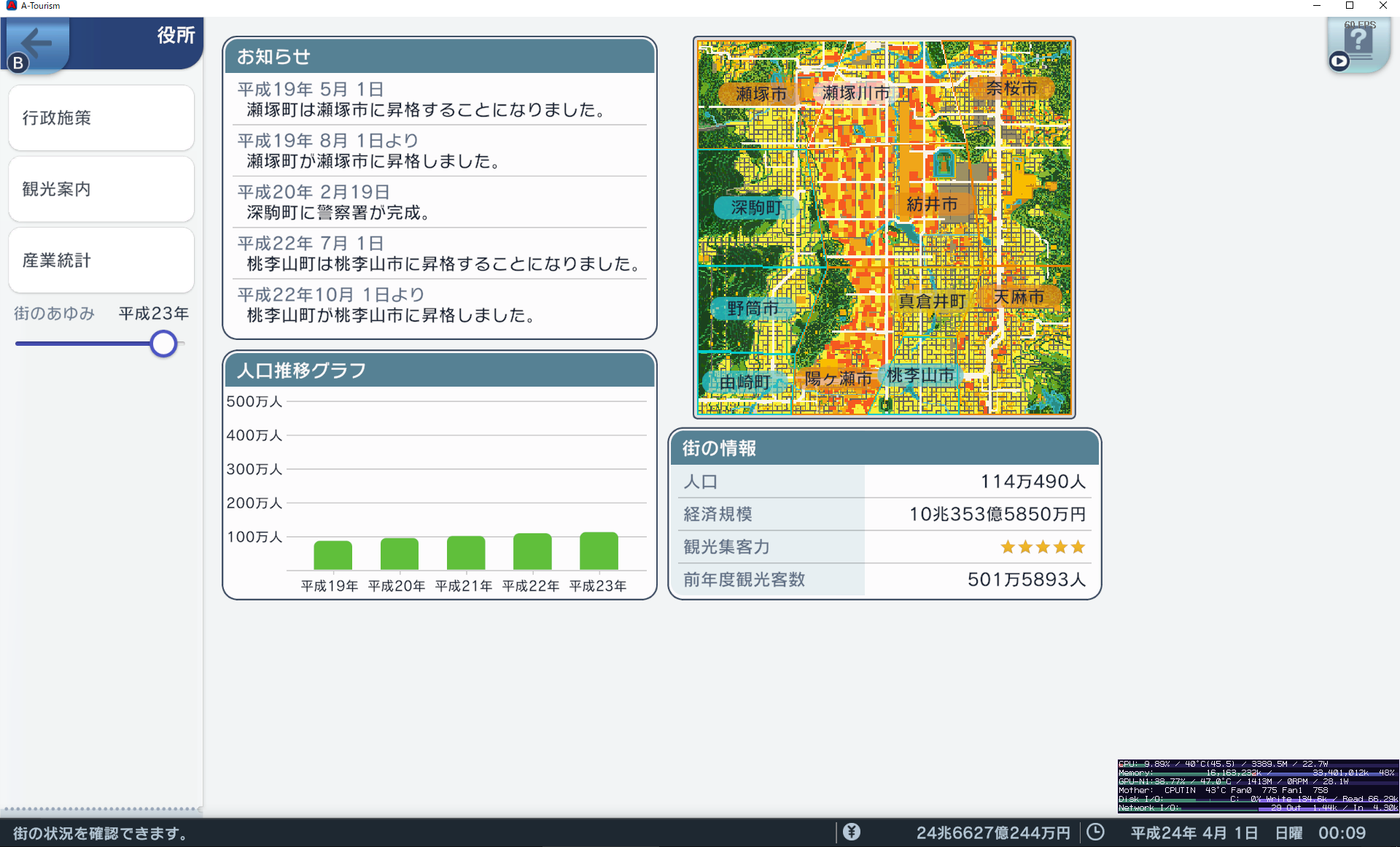
Task: Click the 平成19年 population bar
Action: 332,555
